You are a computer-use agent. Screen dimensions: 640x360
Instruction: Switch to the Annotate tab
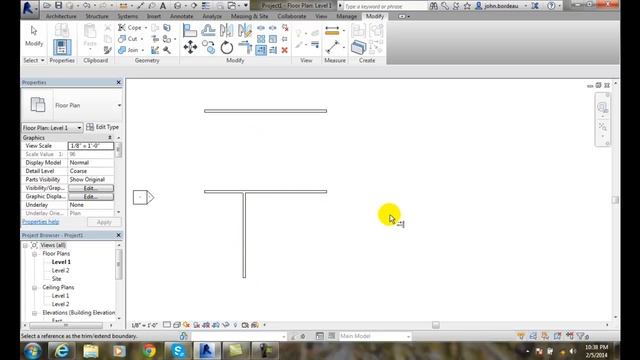182,16
